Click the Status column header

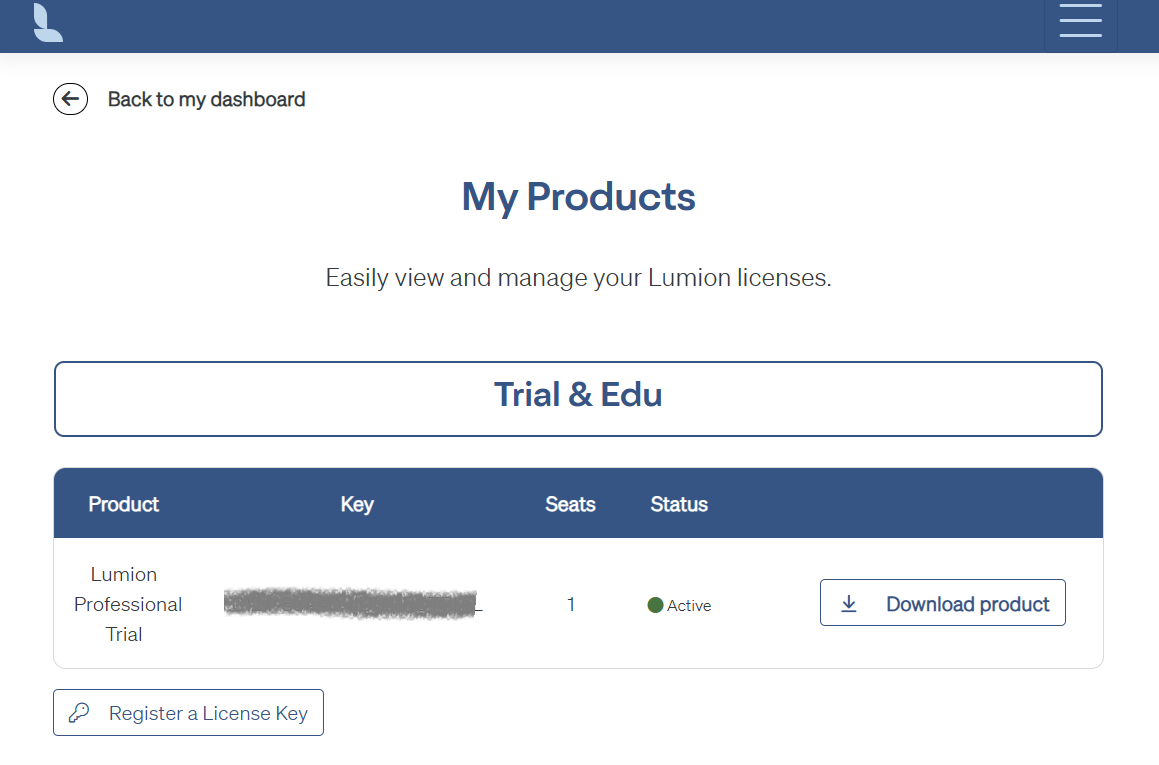[x=679, y=504]
